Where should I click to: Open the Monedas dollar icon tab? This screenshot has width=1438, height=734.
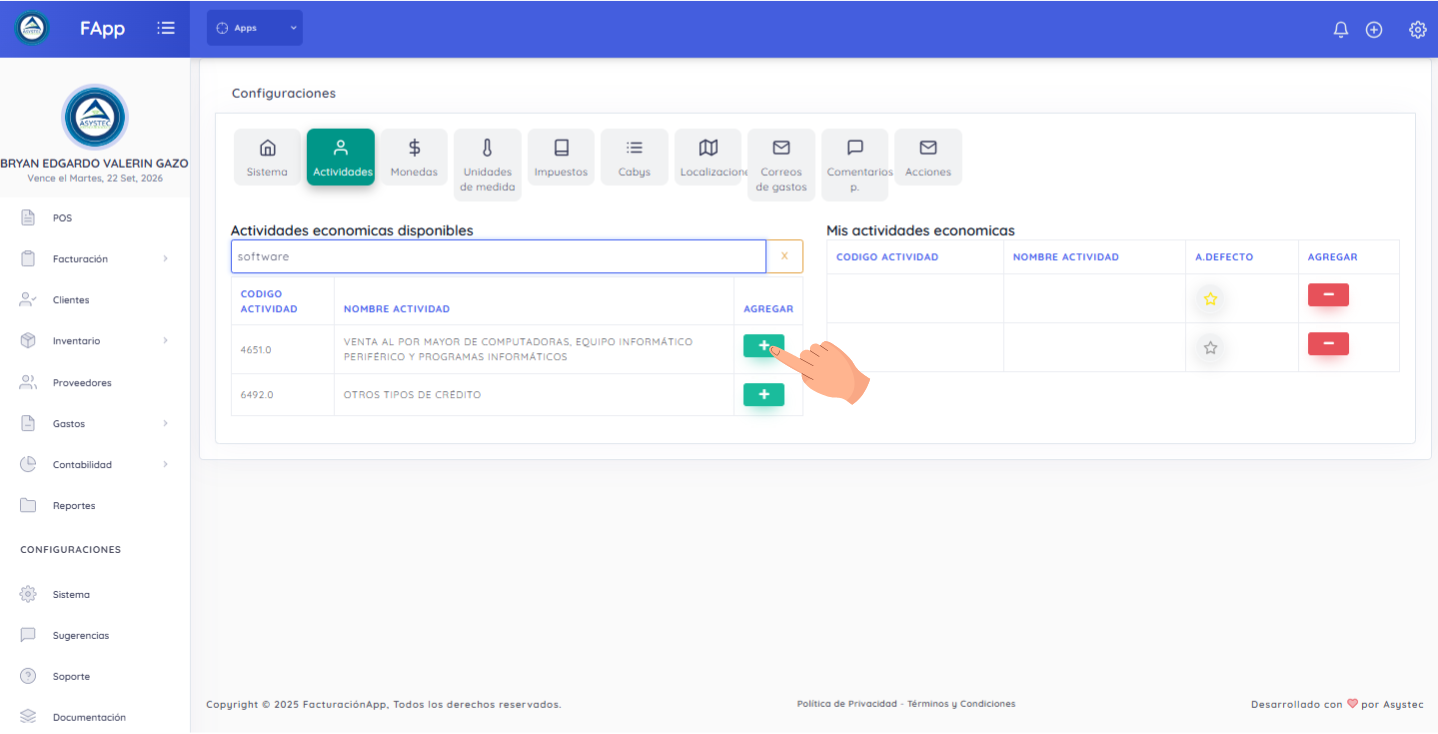(414, 157)
